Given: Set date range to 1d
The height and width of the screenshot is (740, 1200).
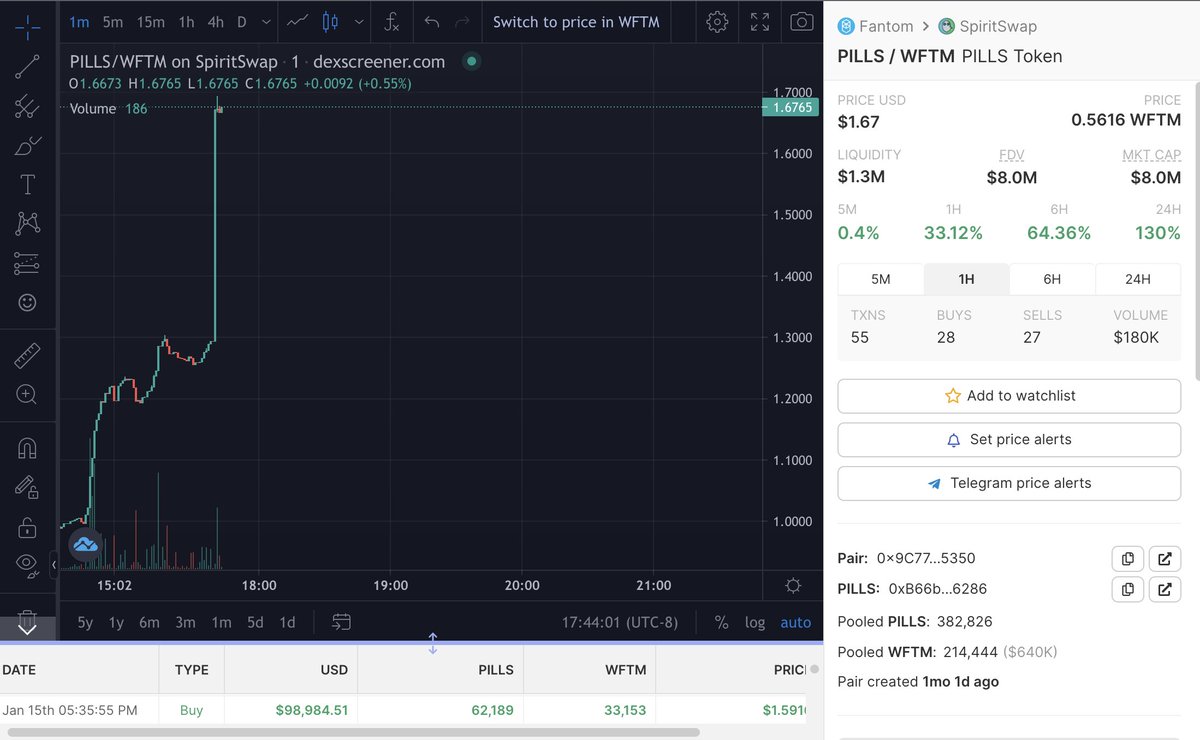Looking at the screenshot, I should pos(287,622).
